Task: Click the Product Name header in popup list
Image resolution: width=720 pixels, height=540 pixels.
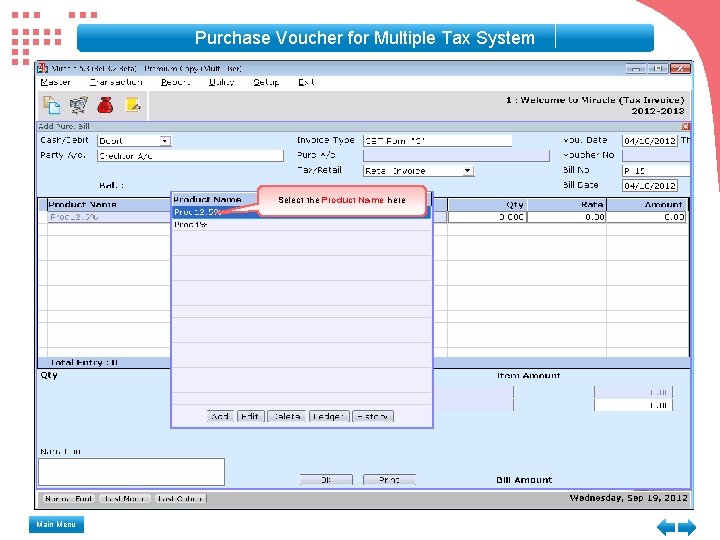Action: pyautogui.click(x=207, y=199)
